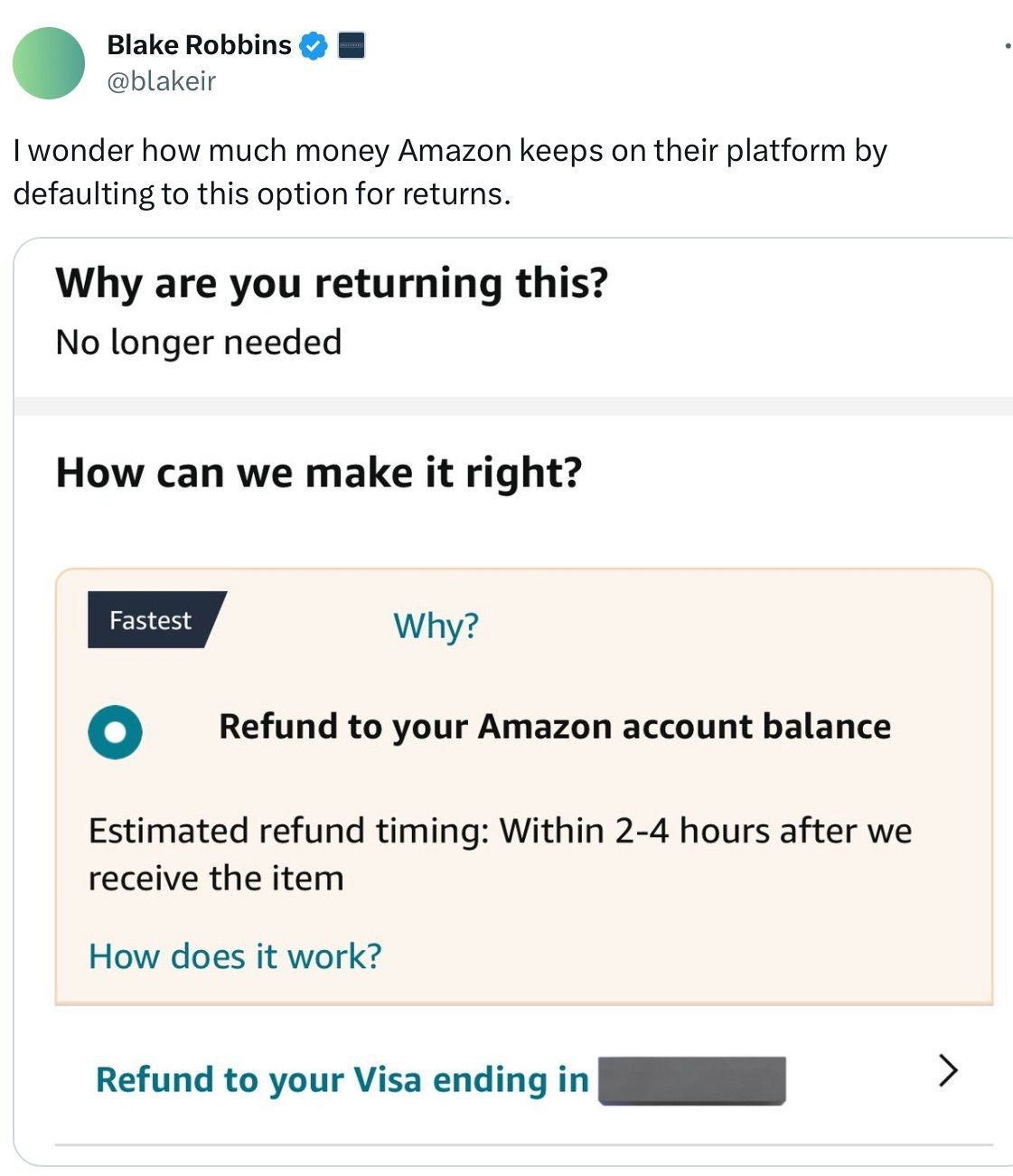The image size is (1013, 1176).
Task: Open the How does it work? link
Action: [x=235, y=955]
